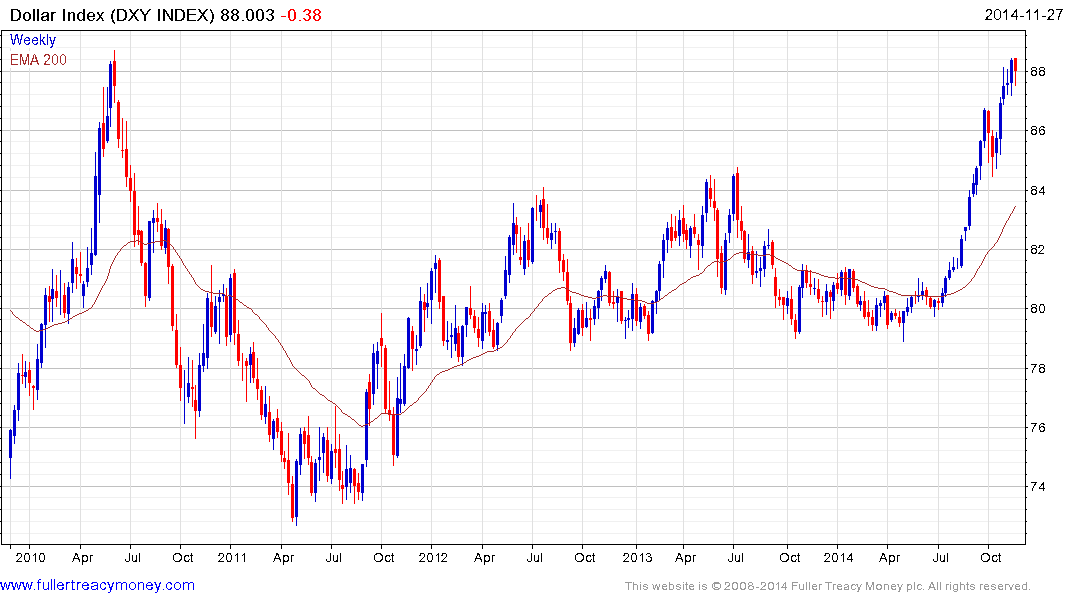1075x600 pixels.
Task: Click the 74 price axis label
Action: 1038,487
